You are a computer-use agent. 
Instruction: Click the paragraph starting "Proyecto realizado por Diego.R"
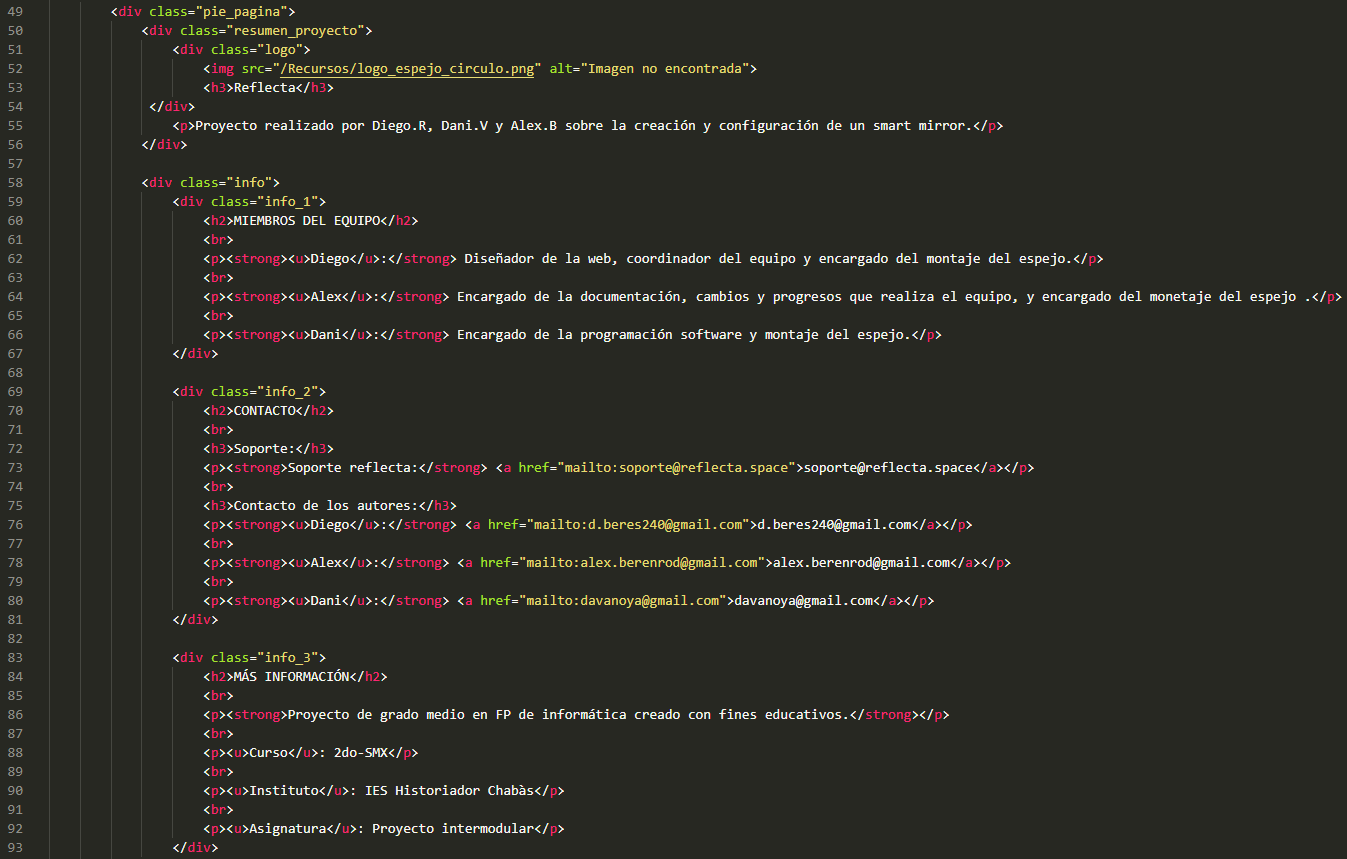click(x=584, y=126)
